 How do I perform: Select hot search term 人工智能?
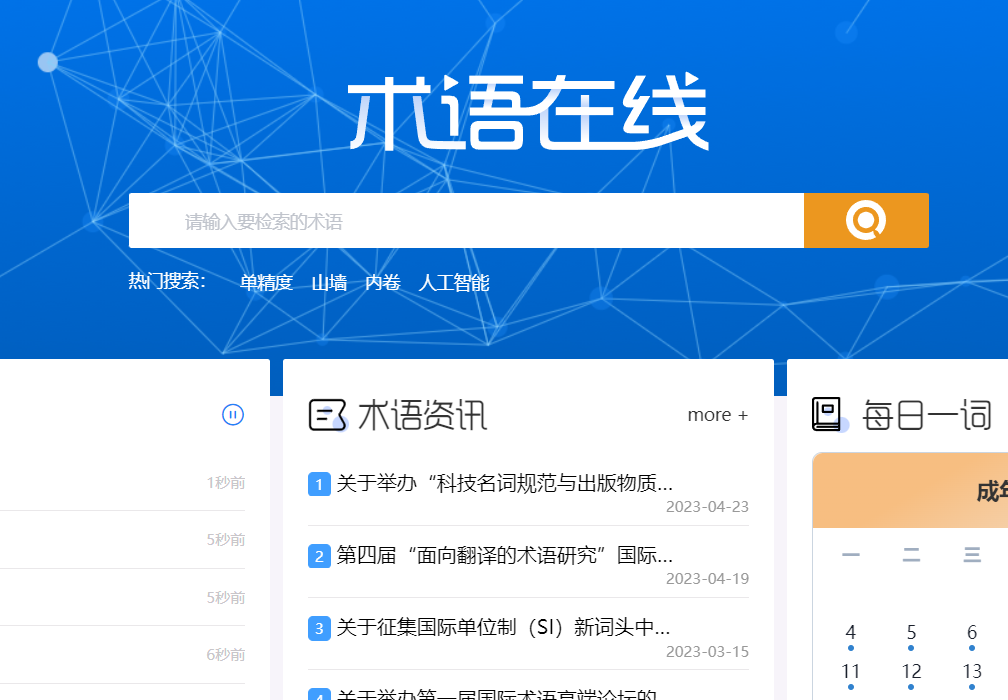pyautogui.click(x=454, y=283)
